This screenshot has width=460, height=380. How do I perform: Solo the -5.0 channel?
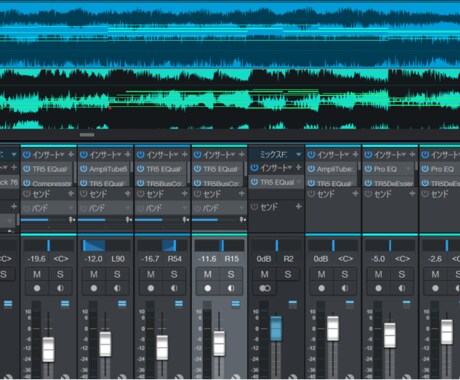(402, 274)
